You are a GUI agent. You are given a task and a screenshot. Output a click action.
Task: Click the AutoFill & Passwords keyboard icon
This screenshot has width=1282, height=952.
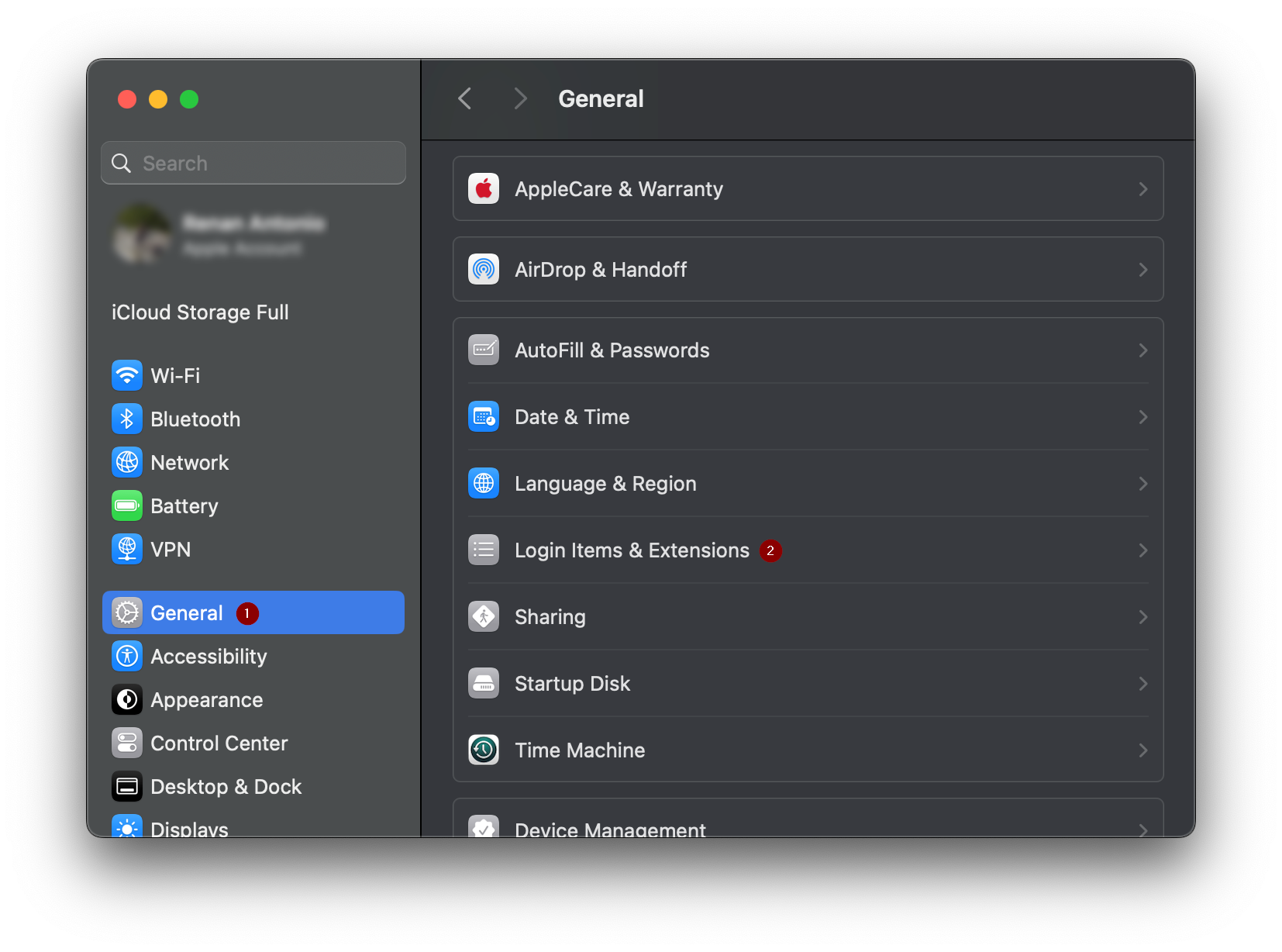point(484,350)
